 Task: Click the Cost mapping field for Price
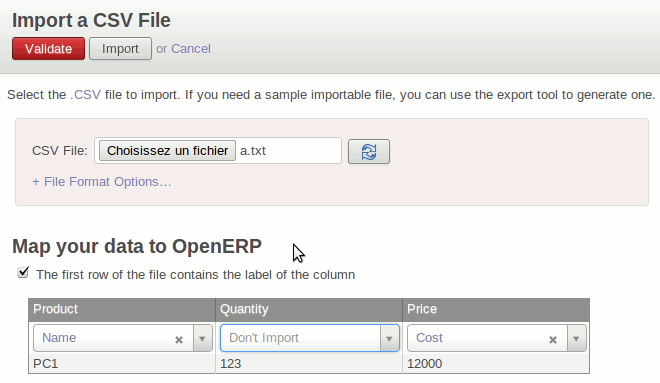(x=487, y=338)
